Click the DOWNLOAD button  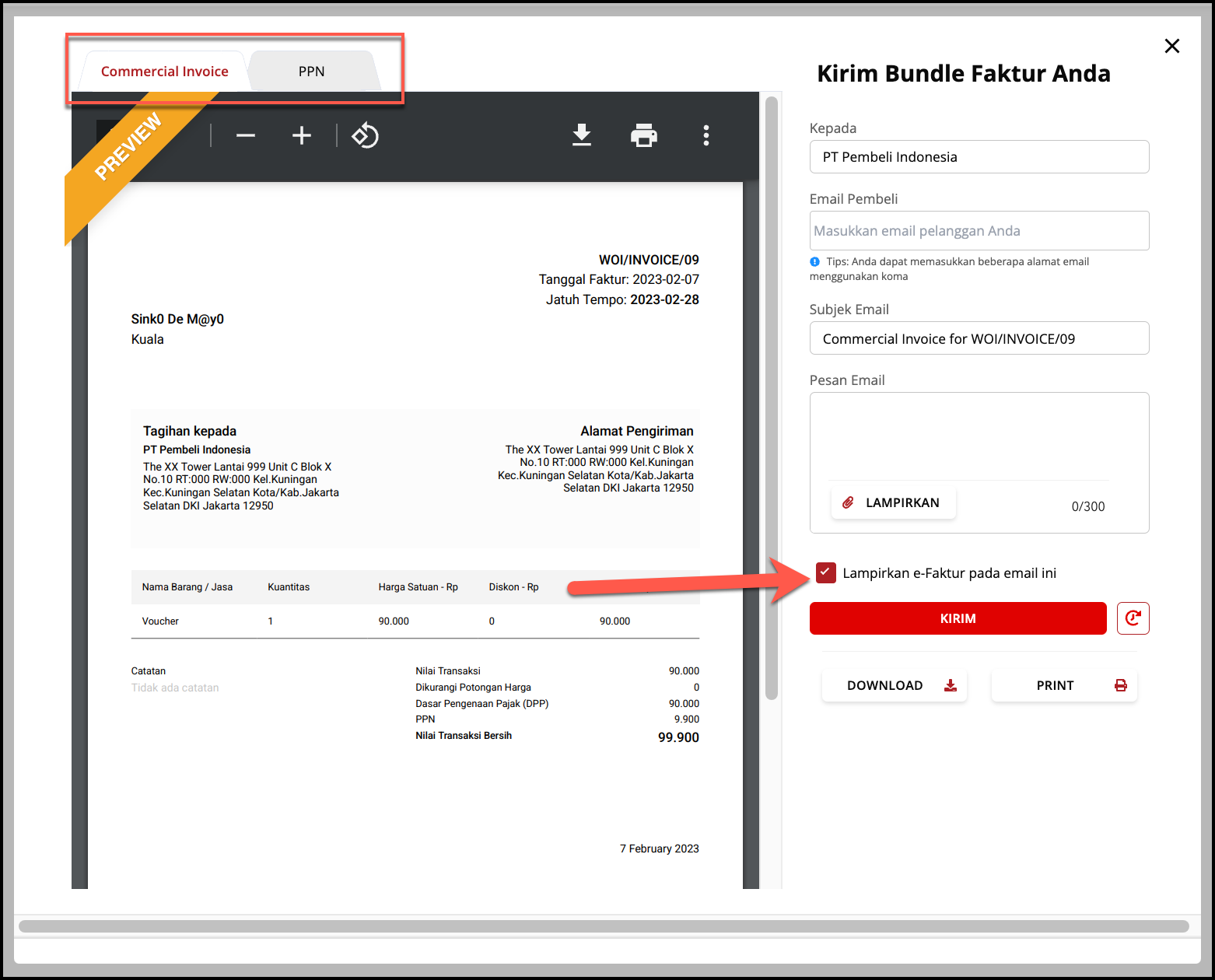895,685
